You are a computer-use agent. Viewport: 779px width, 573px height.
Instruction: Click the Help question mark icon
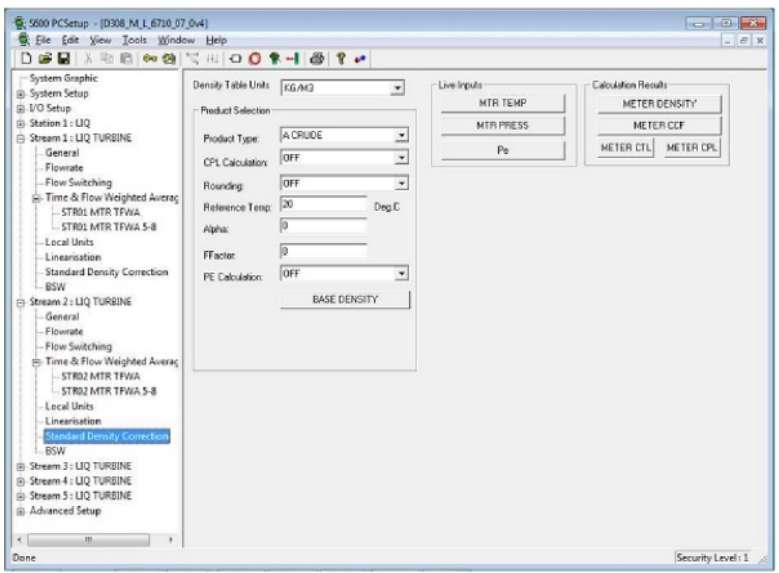341,59
